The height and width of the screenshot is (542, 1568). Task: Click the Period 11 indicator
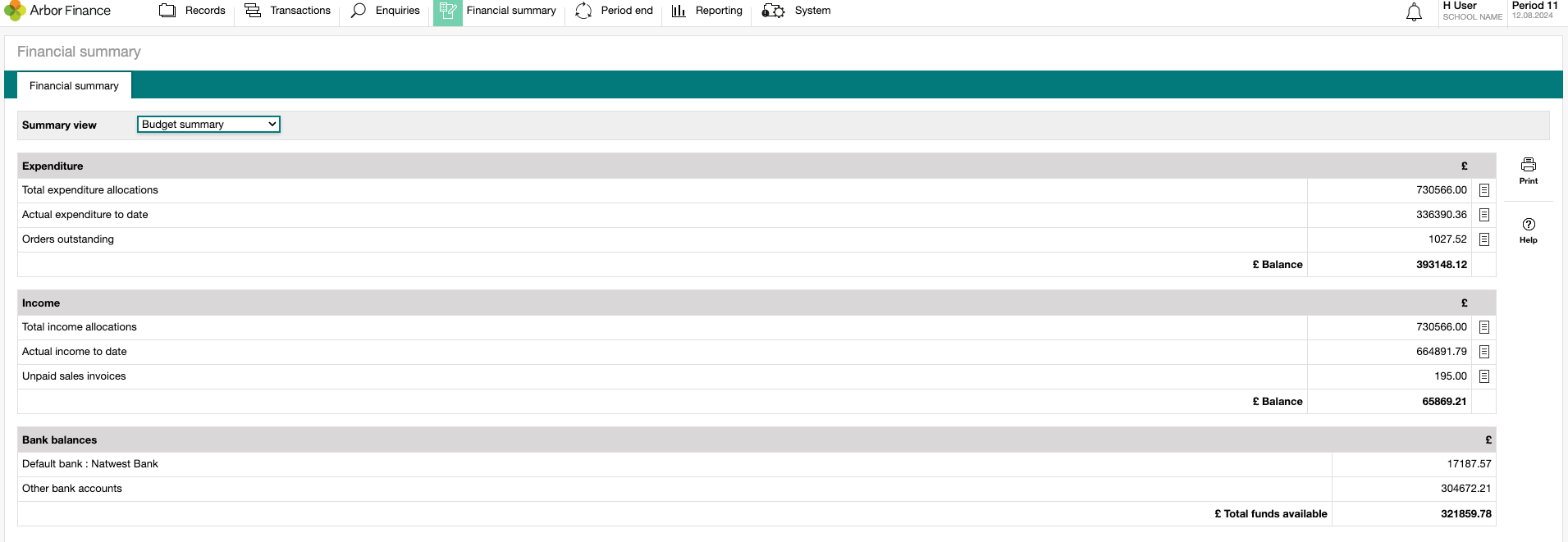(1534, 6)
